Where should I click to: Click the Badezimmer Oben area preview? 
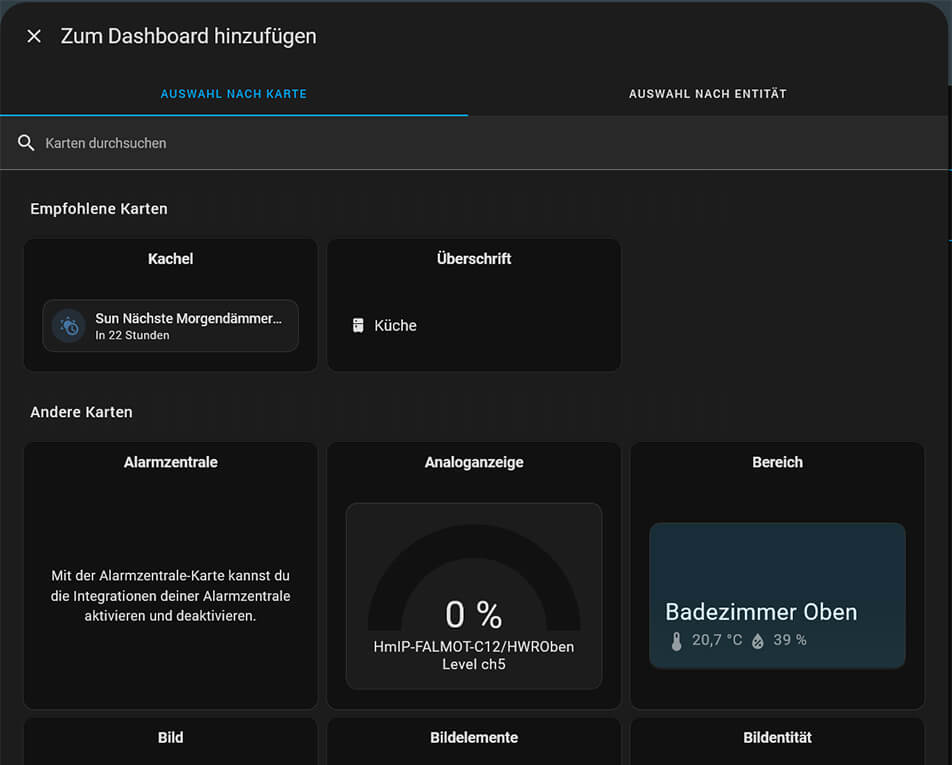[x=777, y=596]
